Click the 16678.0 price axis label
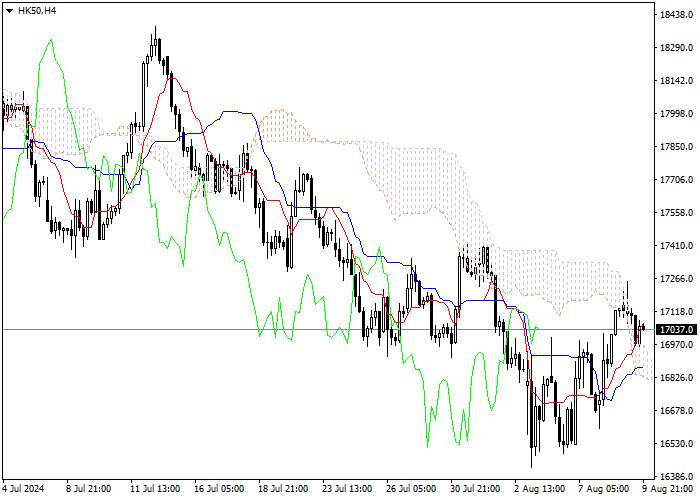This screenshot has width=700, height=500. 676,411
